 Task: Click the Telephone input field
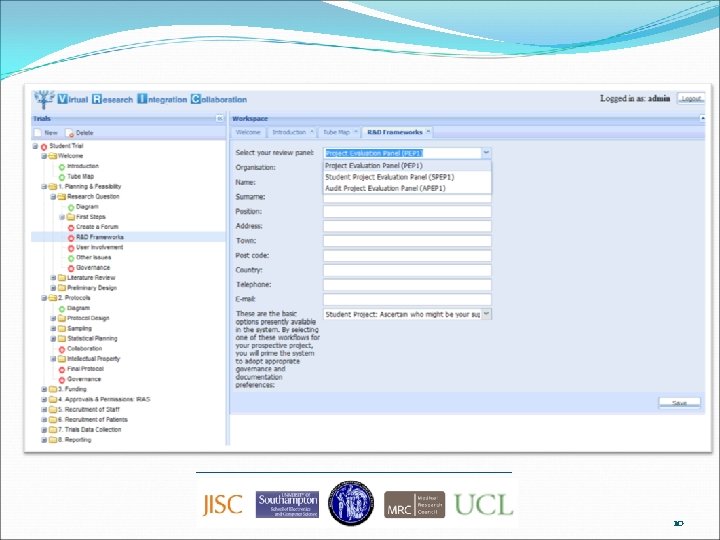coord(407,285)
